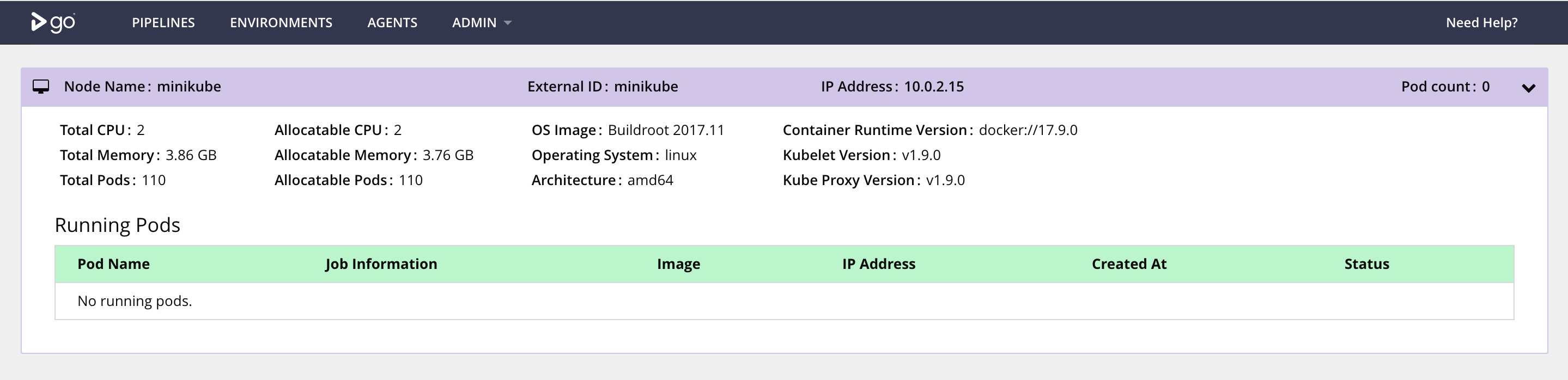The height and width of the screenshot is (380, 1568).
Task: Click the ADMIN dropdown caret arrow
Action: (x=508, y=23)
